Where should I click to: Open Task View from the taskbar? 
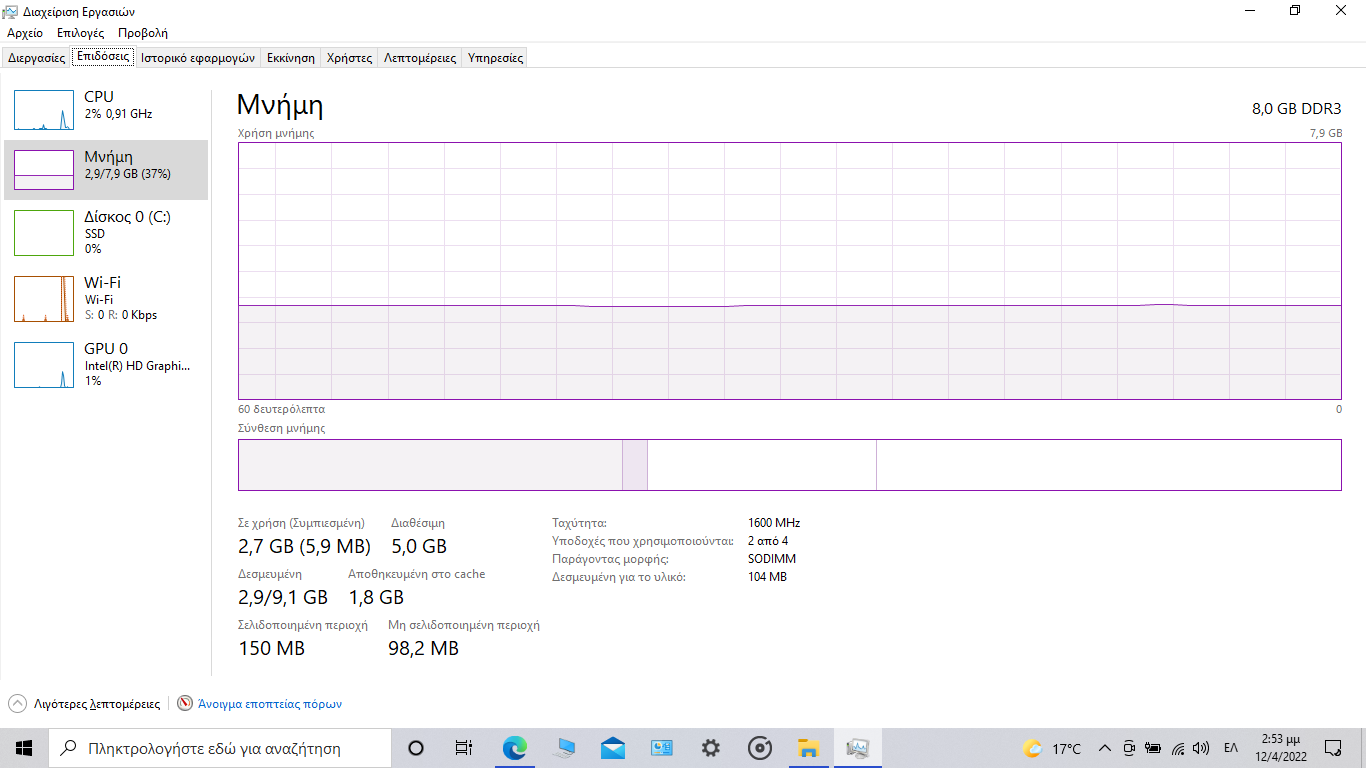coord(464,748)
